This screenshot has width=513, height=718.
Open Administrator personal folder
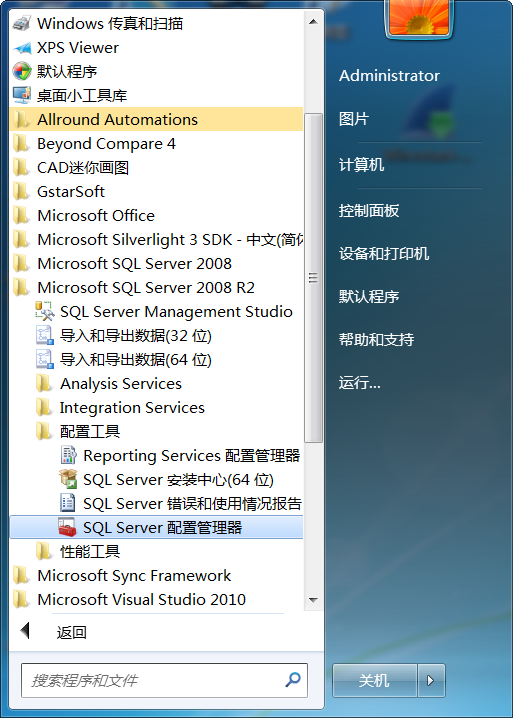pyautogui.click(x=389, y=76)
